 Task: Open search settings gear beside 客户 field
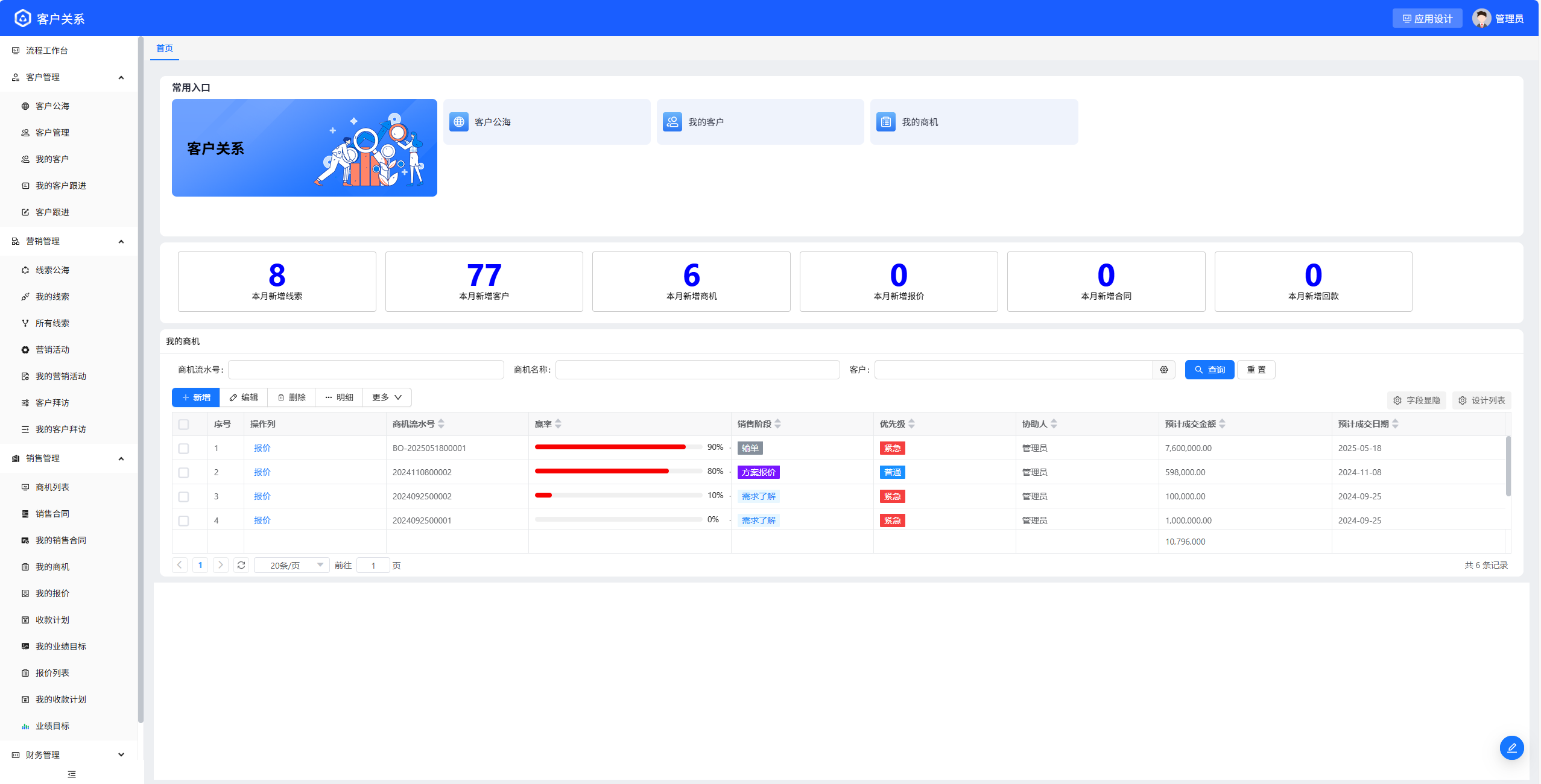point(1163,370)
